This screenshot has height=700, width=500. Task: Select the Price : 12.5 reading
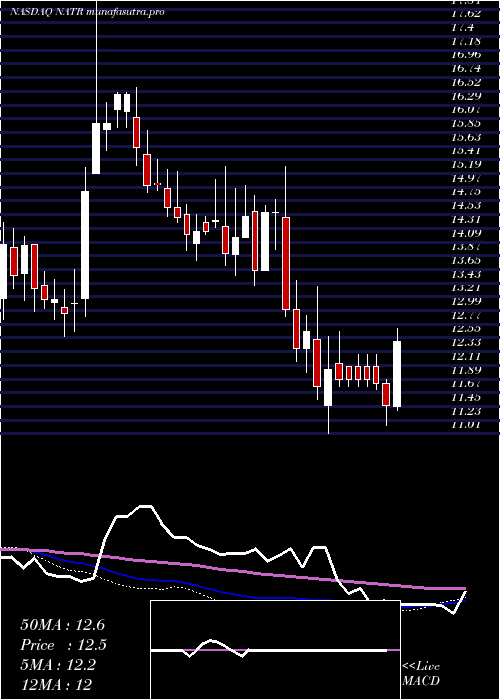64,645
